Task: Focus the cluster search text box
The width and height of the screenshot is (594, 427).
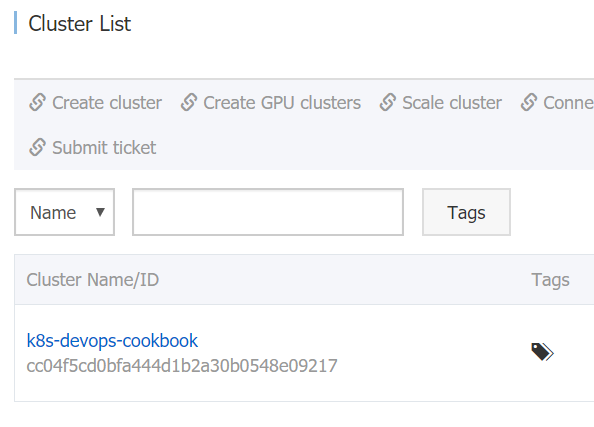Action: click(268, 212)
